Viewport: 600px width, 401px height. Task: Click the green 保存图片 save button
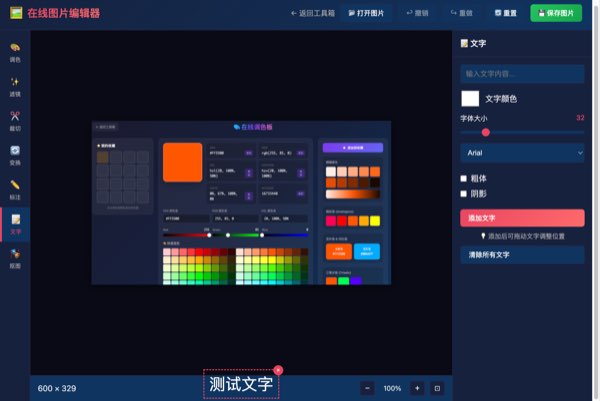[556, 13]
